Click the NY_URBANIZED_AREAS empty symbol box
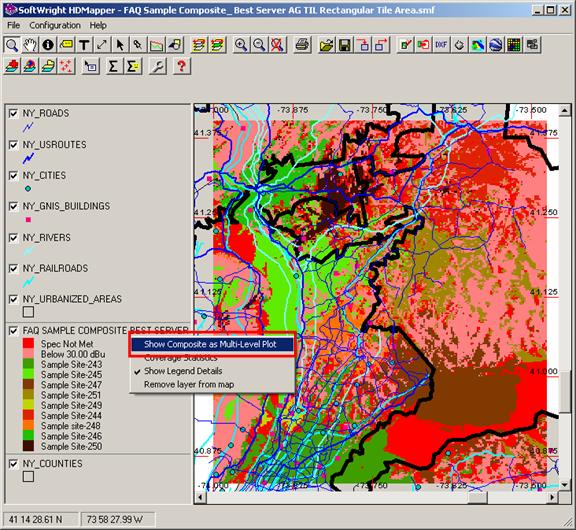This screenshot has width=576, height=530. (x=28, y=312)
